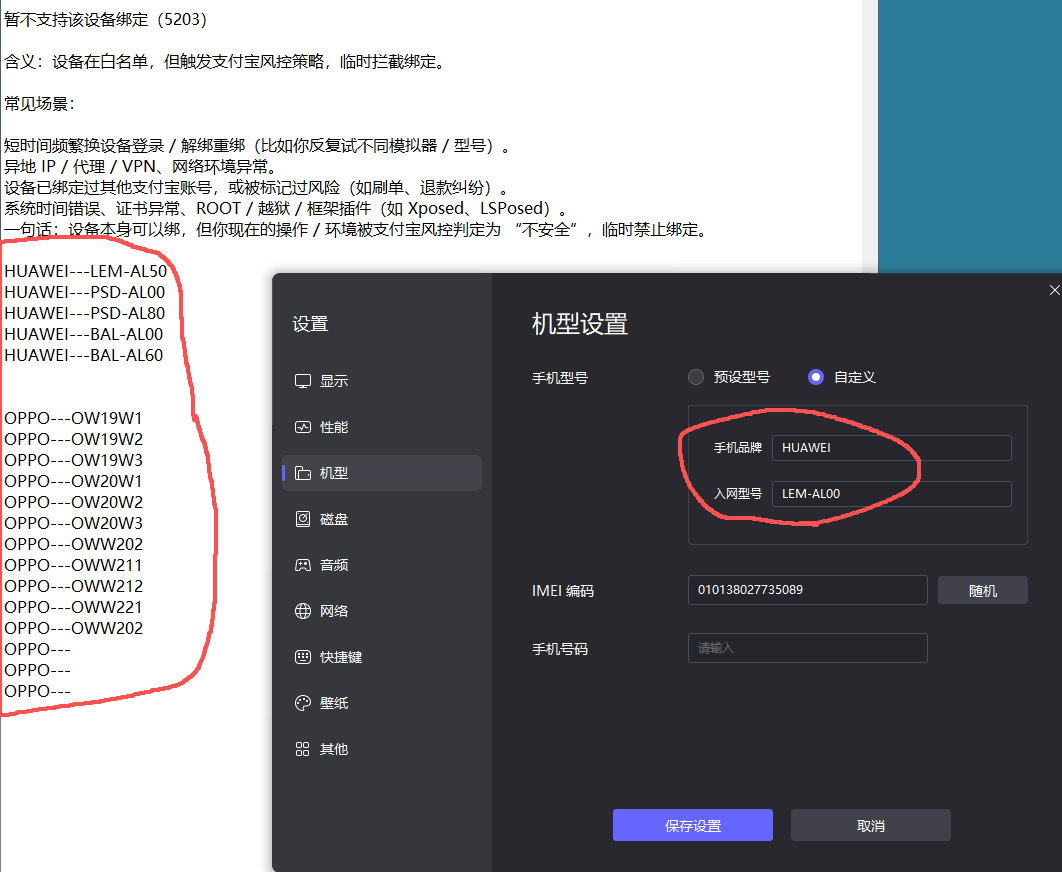The image size is (1062, 872).
Task: Click the 入网型号 input field with LEM-AL00
Action: pos(891,494)
